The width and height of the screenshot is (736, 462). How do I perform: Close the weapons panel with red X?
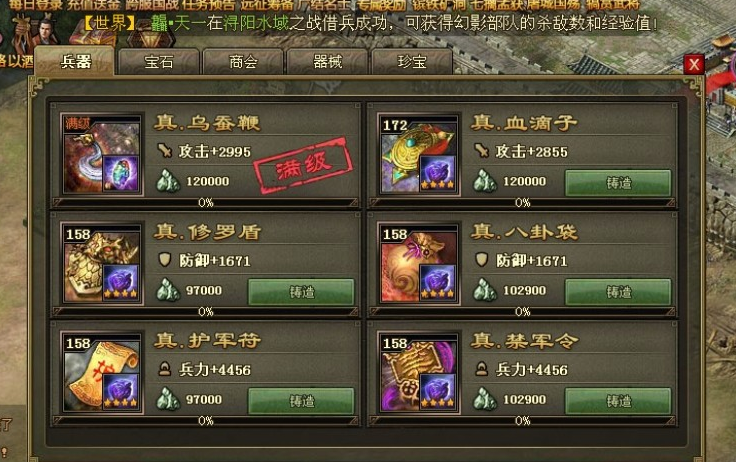[x=694, y=64]
